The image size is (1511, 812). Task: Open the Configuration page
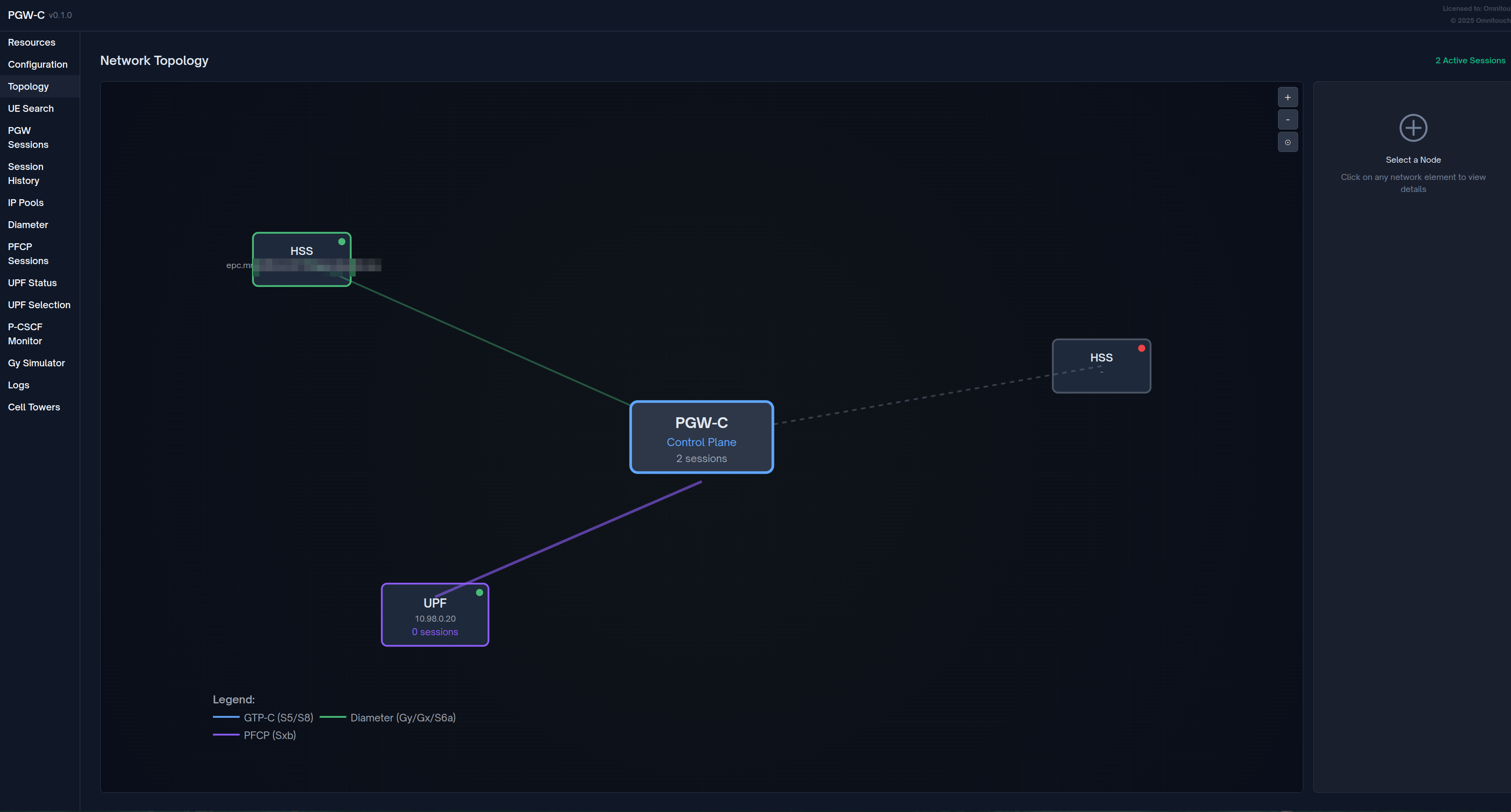click(38, 65)
